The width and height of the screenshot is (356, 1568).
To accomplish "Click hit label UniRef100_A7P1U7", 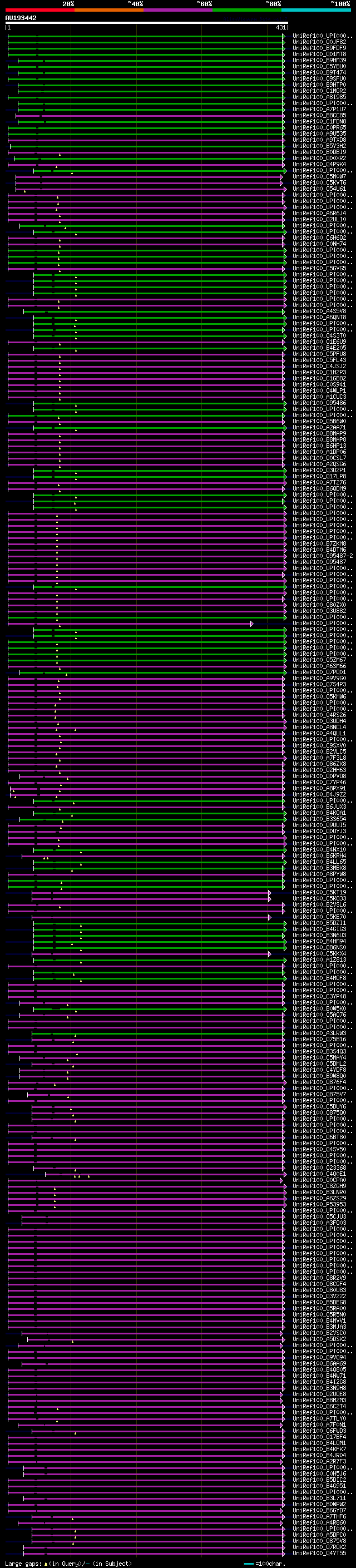I will pos(319,110).
